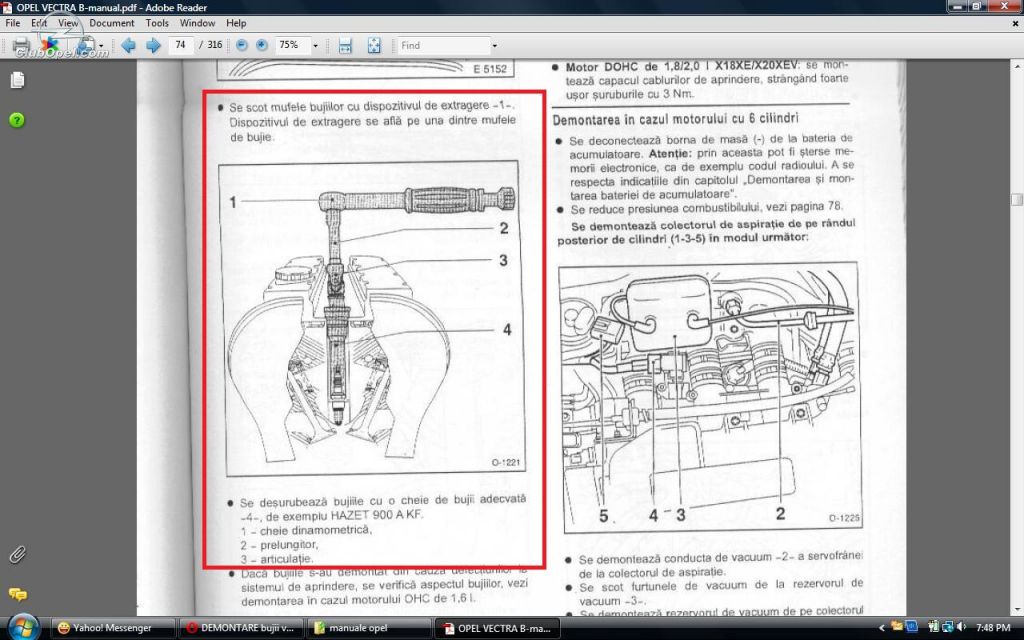Open the Help menu
Viewport: 1024px width, 640px height.
[x=236, y=23]
